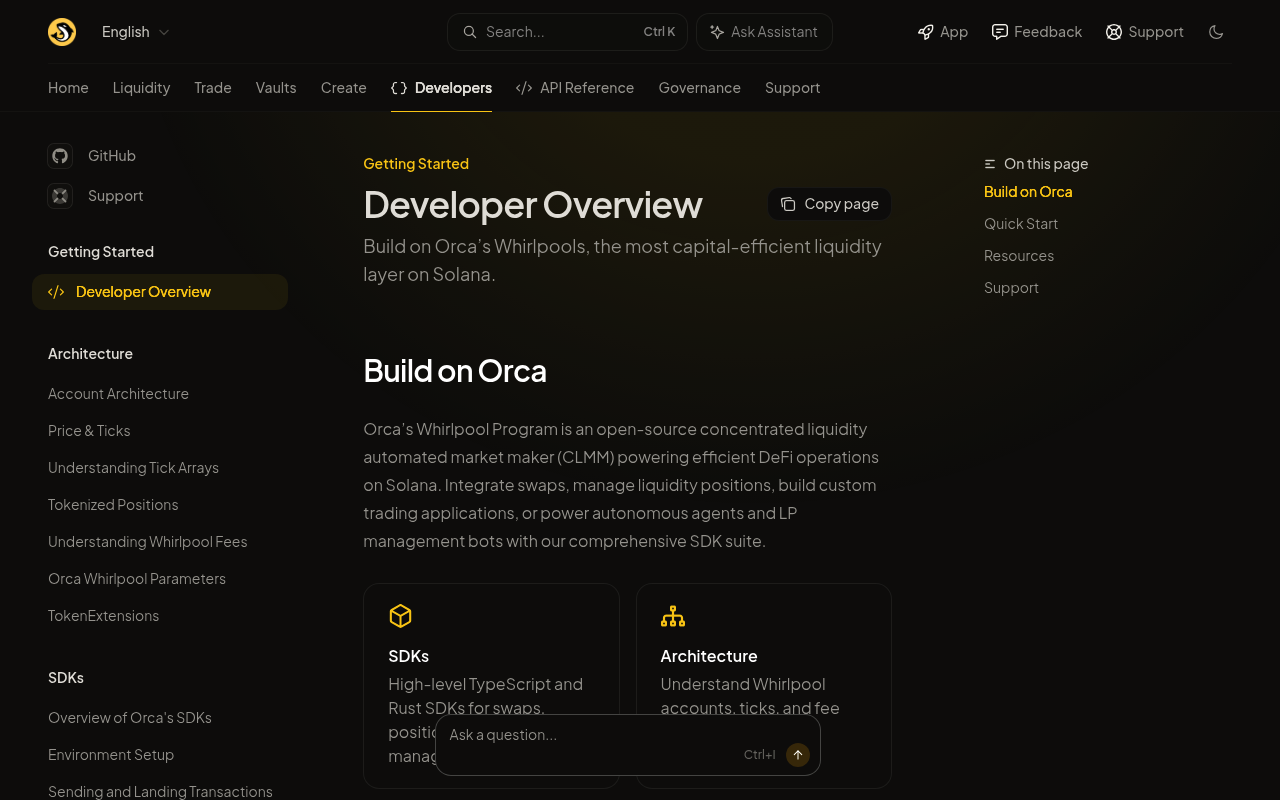The image size is (1280, 800).
Task: Open the Support tab in navigation bar
Action: click(x=793, y=88)
